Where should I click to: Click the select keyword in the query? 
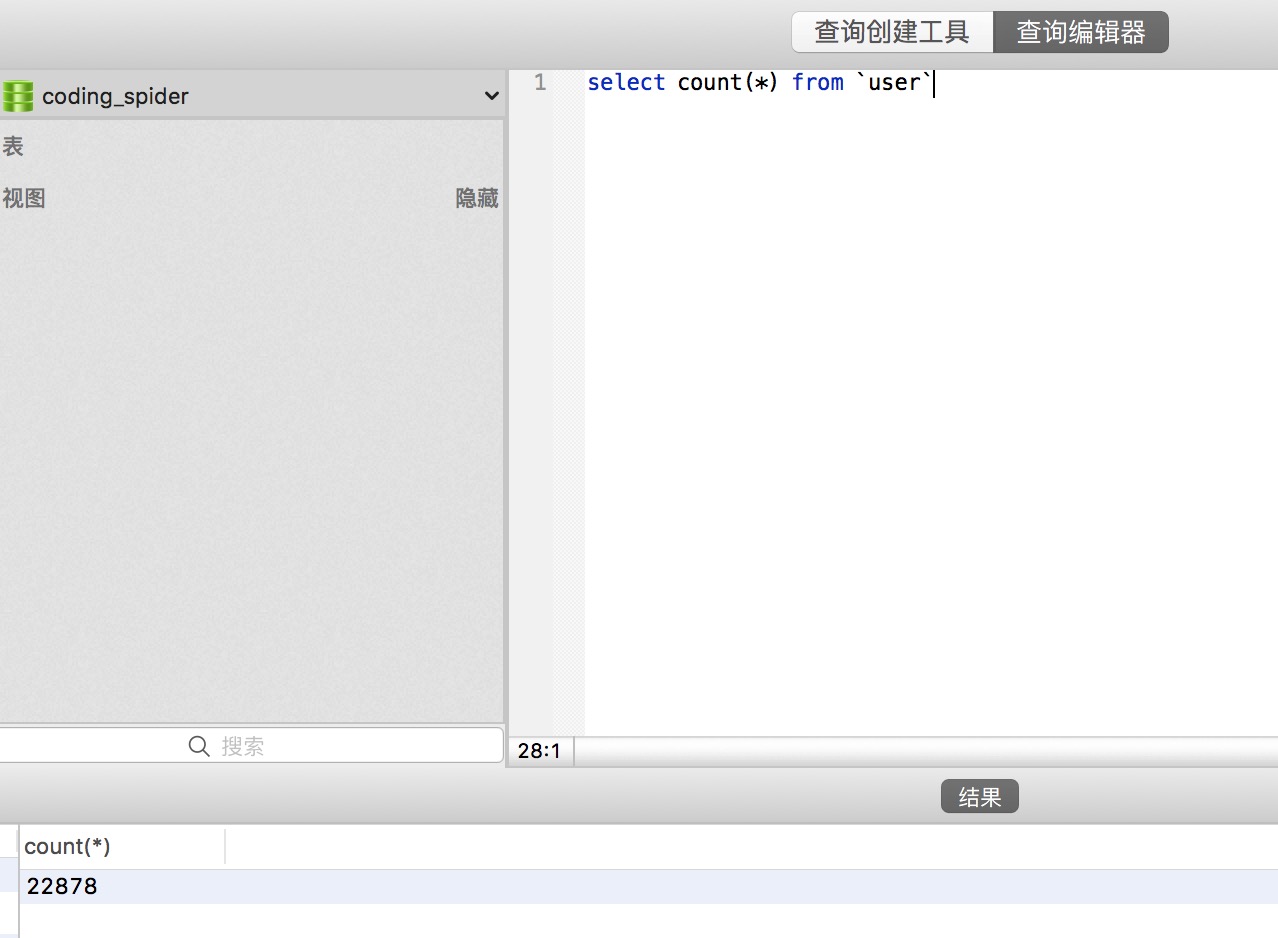626,83
